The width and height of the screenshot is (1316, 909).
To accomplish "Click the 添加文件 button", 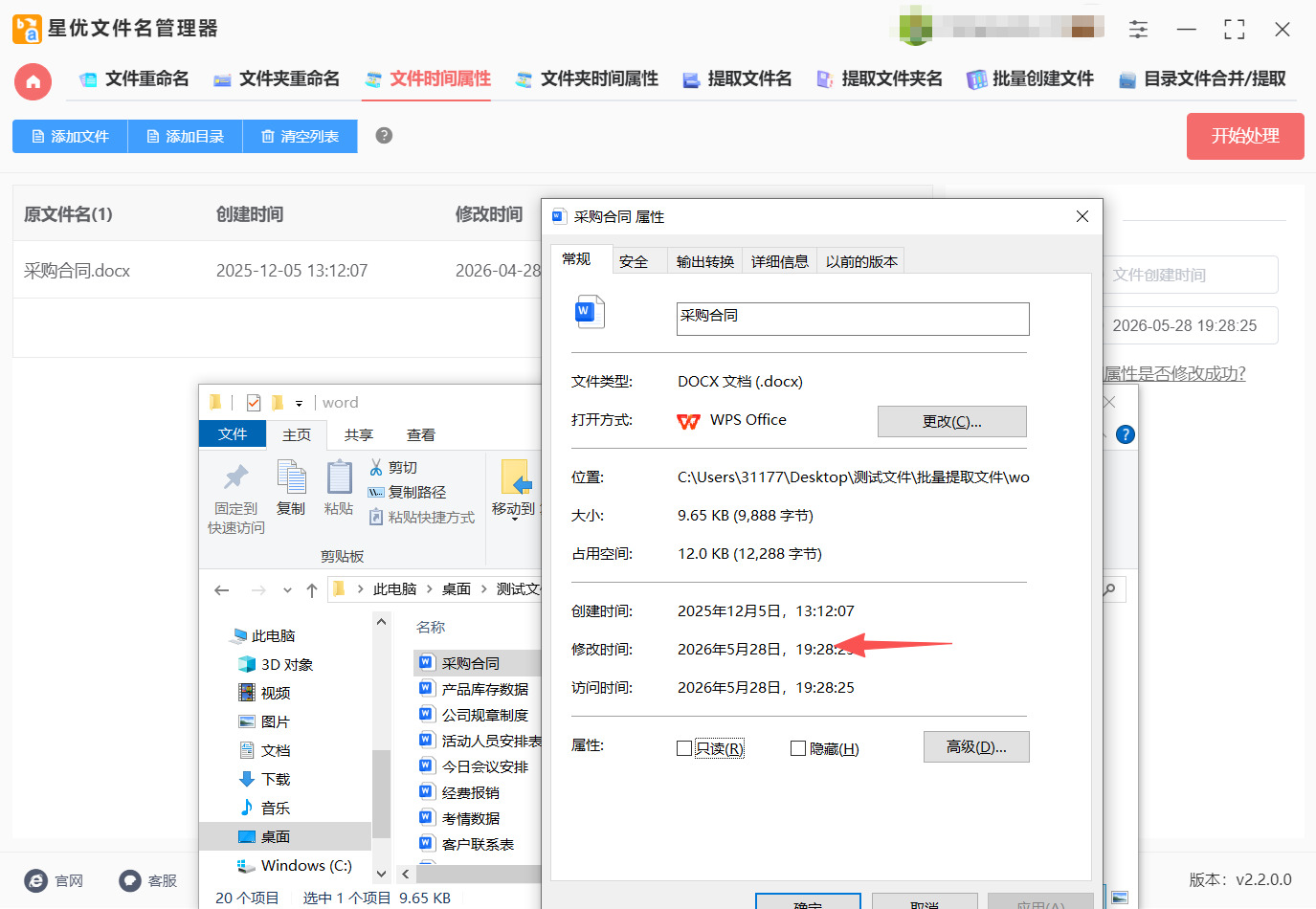I will (70, 136).
